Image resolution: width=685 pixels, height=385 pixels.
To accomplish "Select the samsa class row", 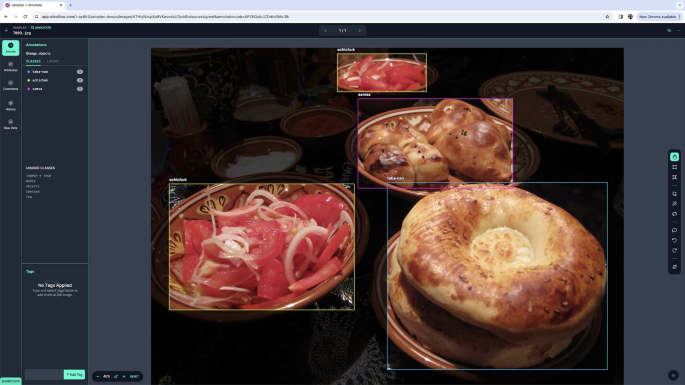I will (55, 89).
